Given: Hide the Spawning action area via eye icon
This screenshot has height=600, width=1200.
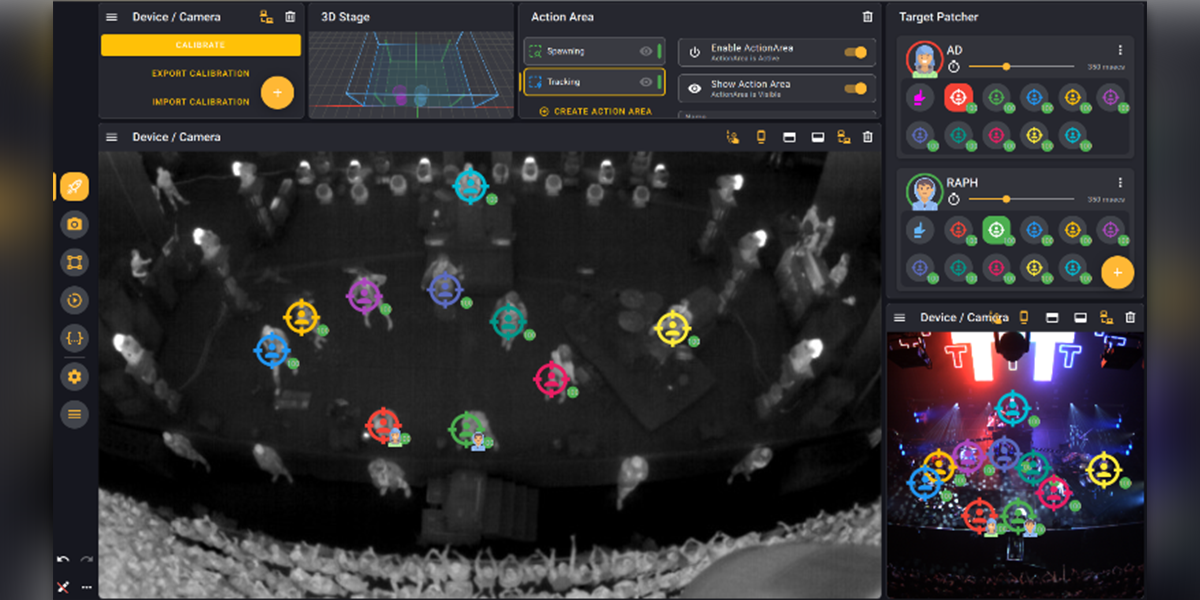Looking at the screenshot, I should click(x=646, y=51).
